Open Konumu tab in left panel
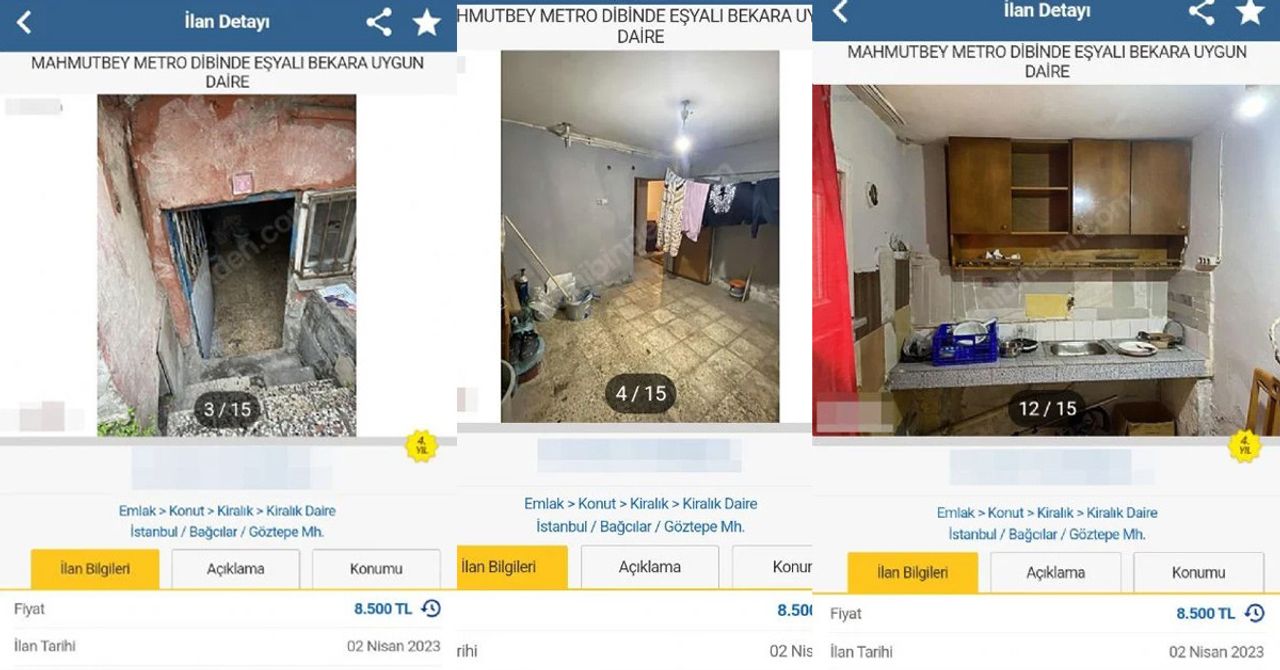The image size is (1280, 670). click(x=376, y=569)
